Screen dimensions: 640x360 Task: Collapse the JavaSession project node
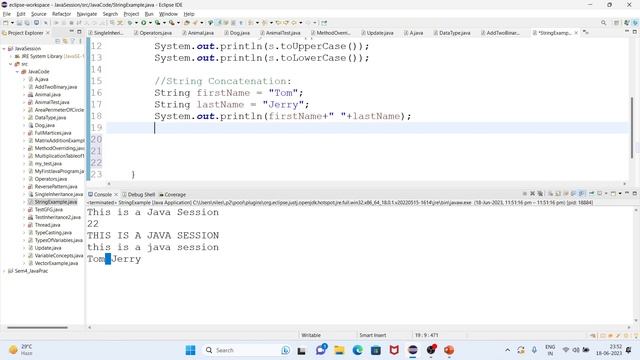coord(4,48)
